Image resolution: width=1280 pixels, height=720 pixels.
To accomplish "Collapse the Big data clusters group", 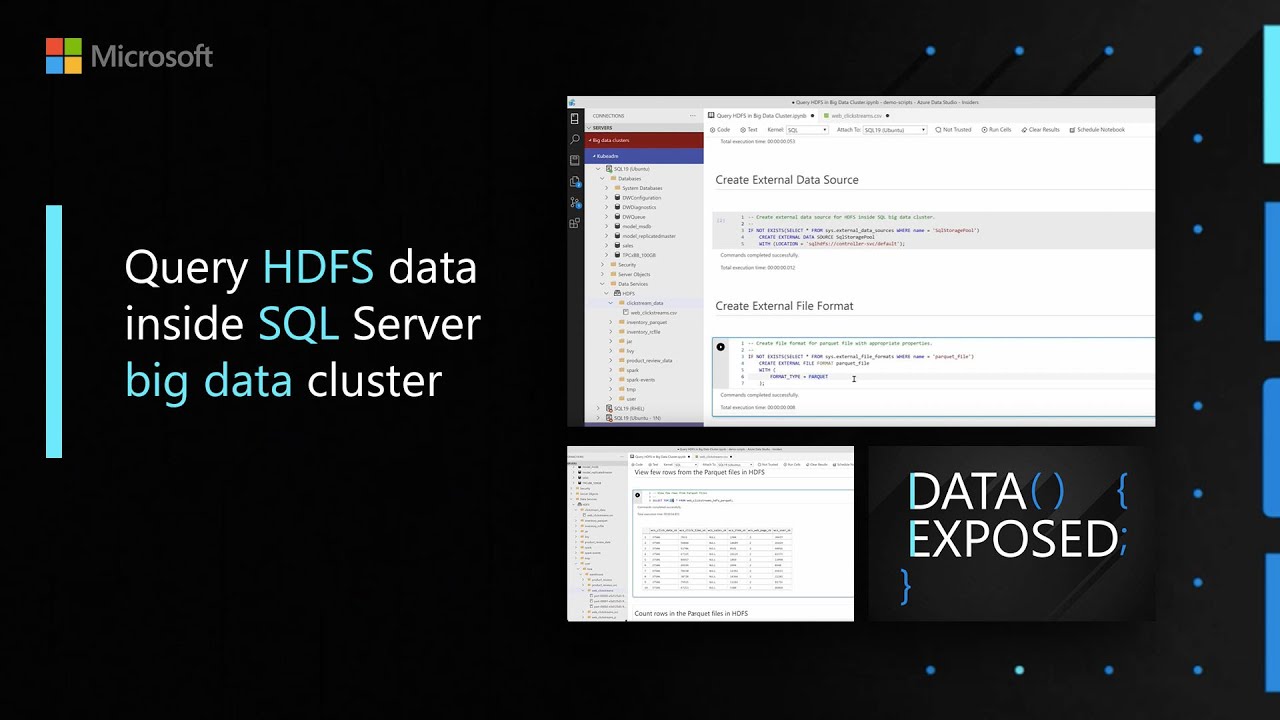I will [x=644, y=140].
